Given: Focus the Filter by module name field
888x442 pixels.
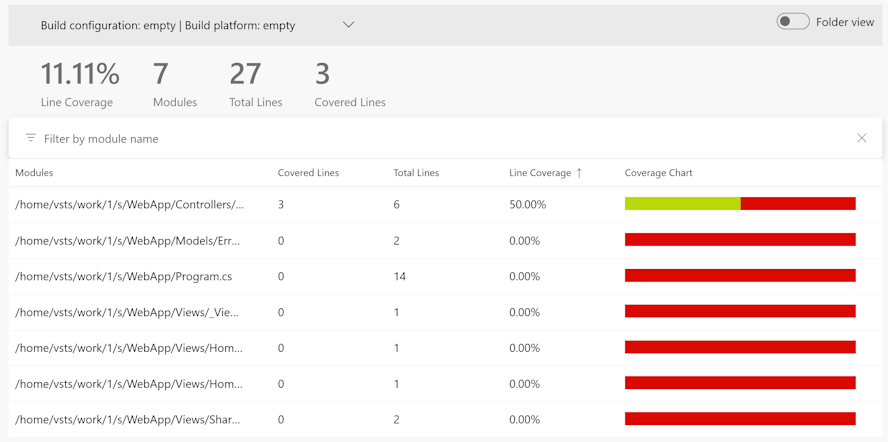Looking at the screenshot, I should point(445,138).
